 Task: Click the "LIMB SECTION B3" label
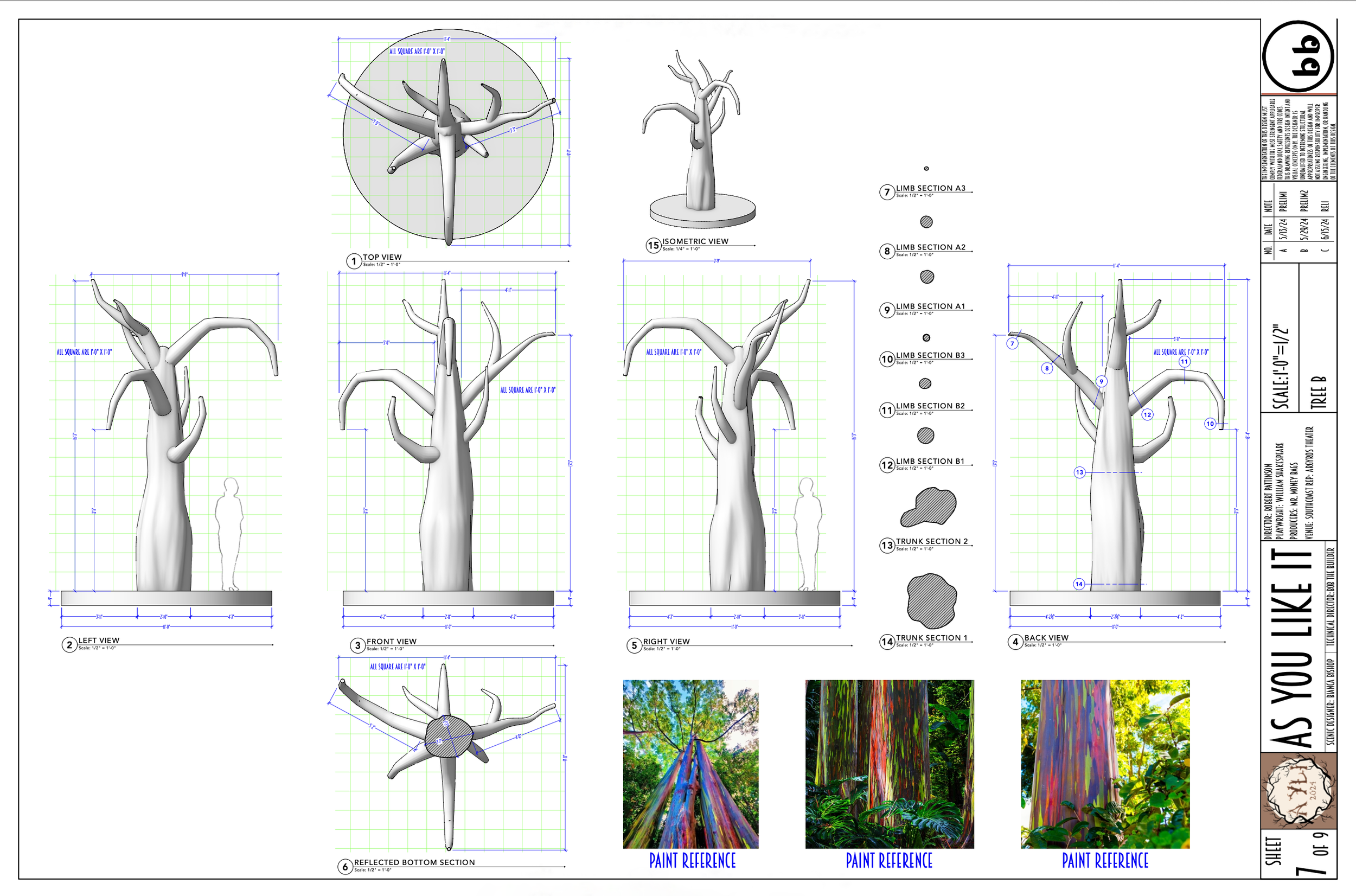tap(930, 355)
